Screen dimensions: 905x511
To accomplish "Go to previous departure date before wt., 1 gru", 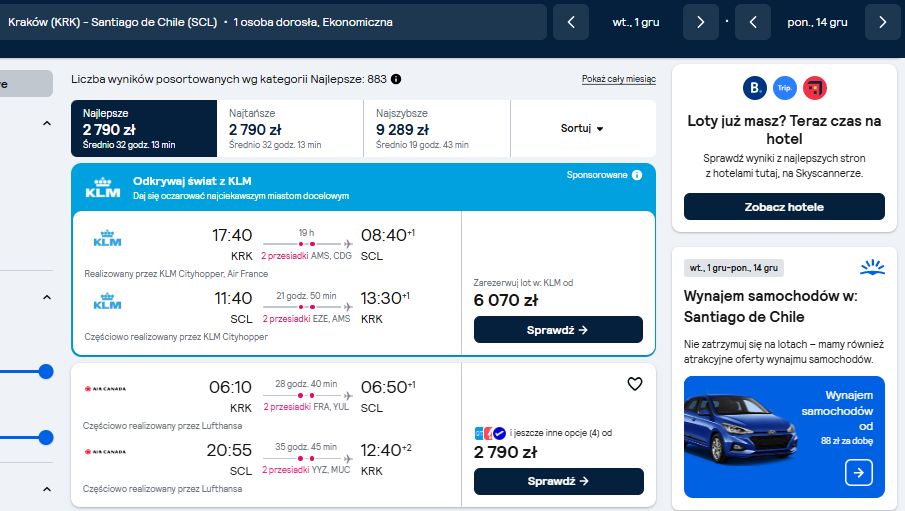I will click(x=571, y=22).
